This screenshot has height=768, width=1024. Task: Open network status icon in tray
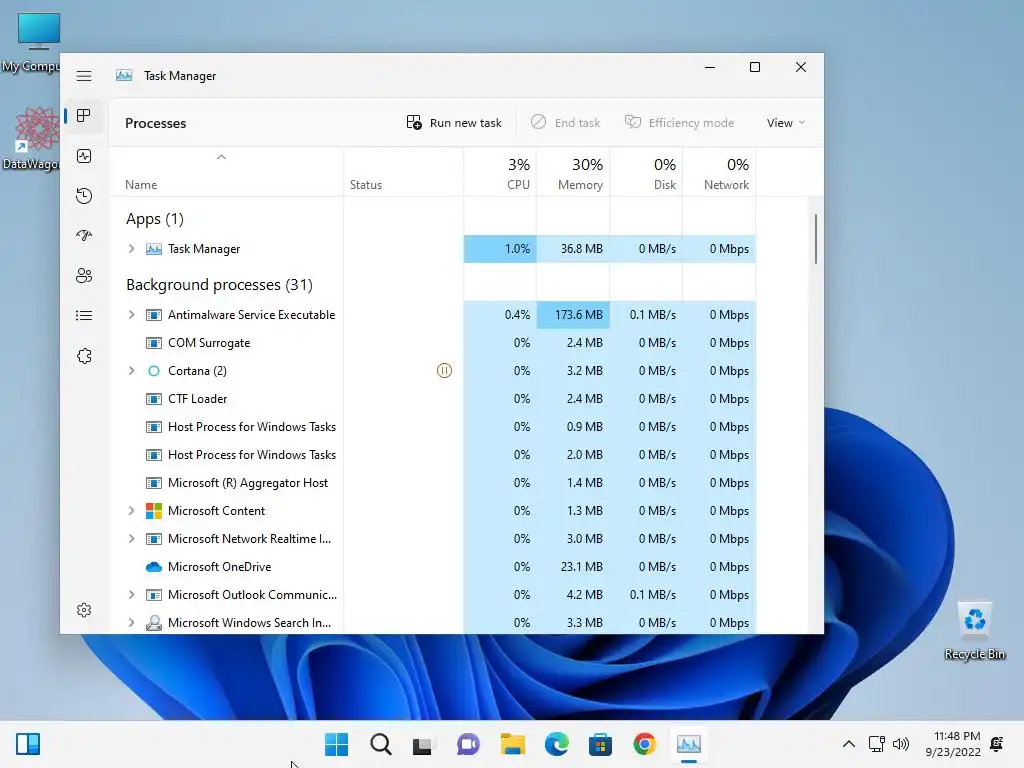tap(876, 744)
